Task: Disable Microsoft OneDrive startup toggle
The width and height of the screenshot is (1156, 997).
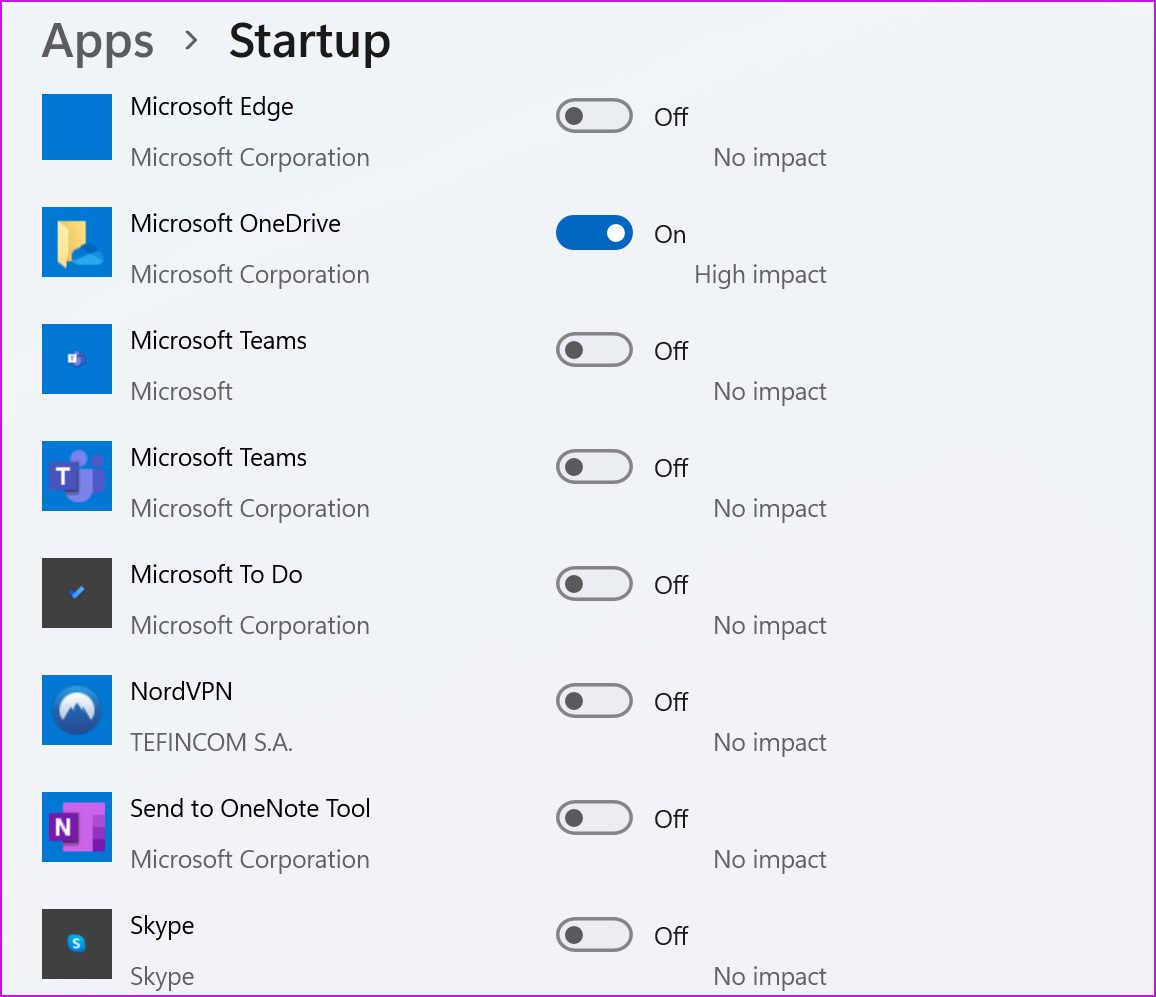Action: (594, 233)
